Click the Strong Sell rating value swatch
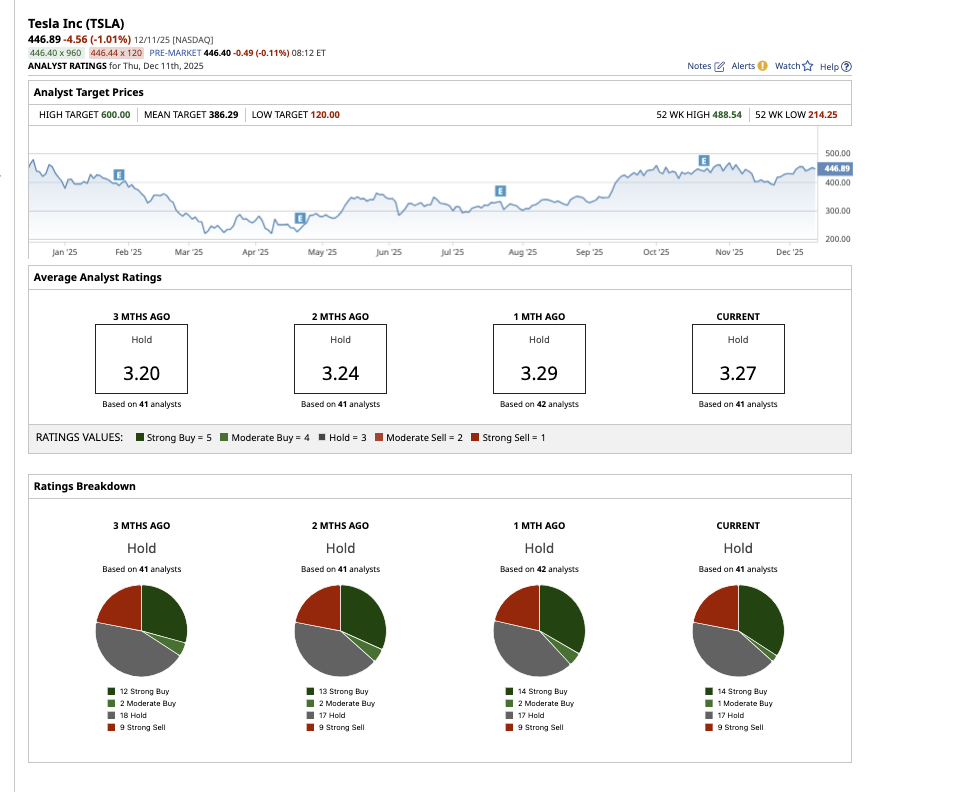The height and width of the screenshot is (792, 960). click(x=475, y=438)
